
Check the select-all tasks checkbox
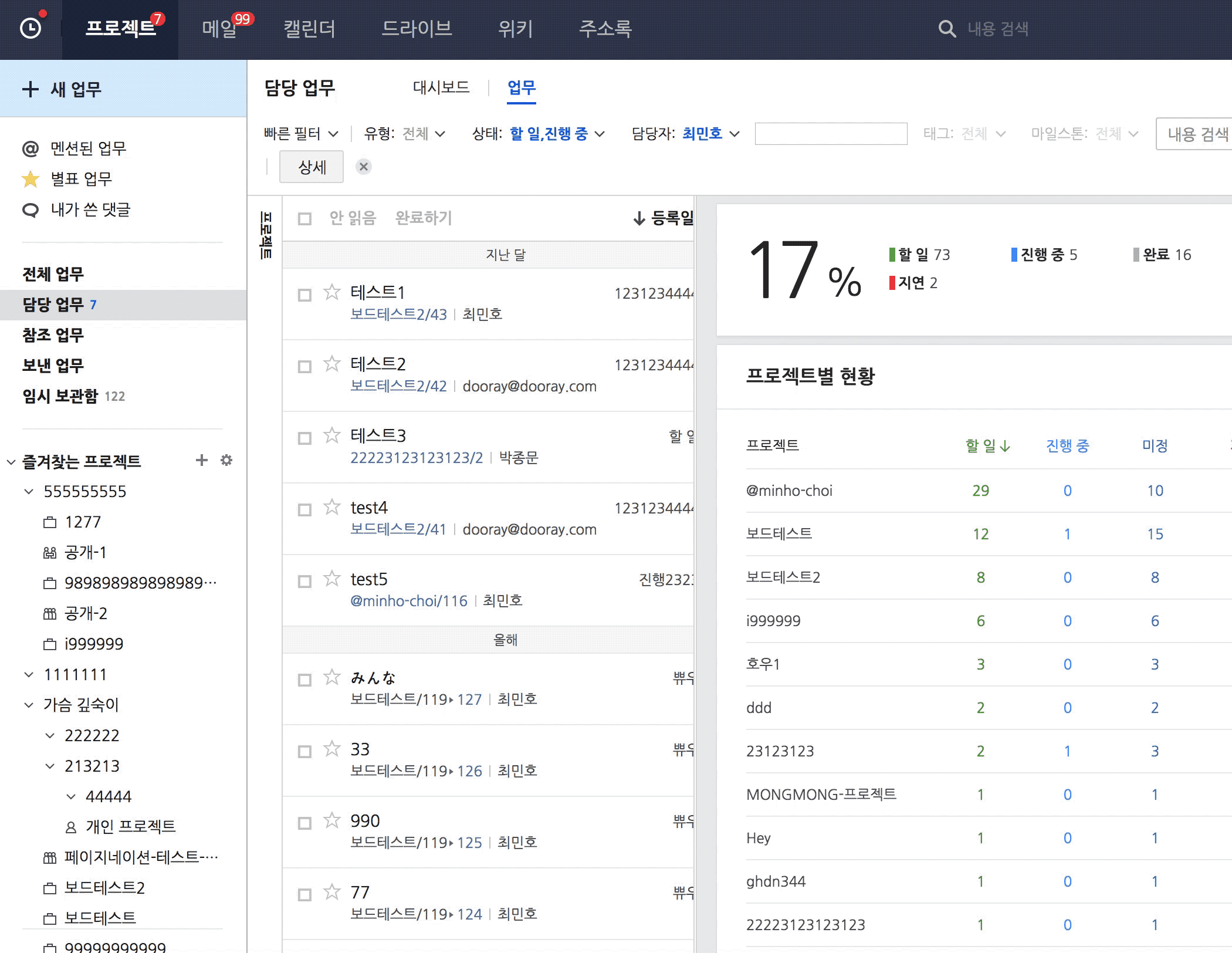pos(304,219)
